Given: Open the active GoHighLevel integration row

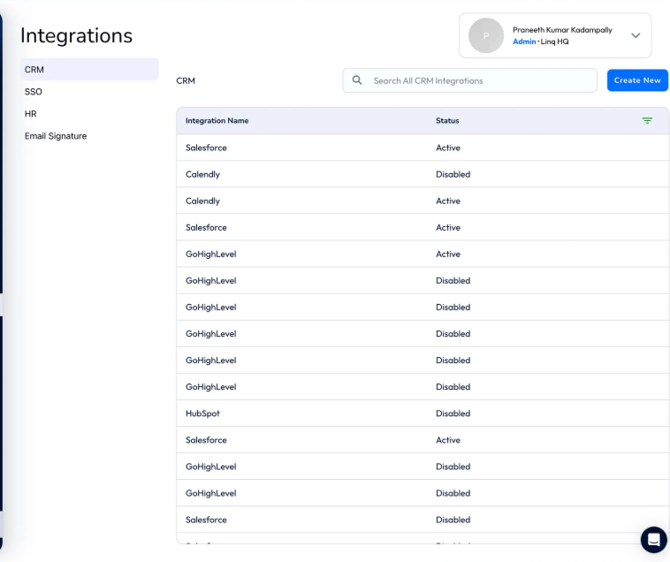Looking at the screenshot, I should [x=211, y=254].
